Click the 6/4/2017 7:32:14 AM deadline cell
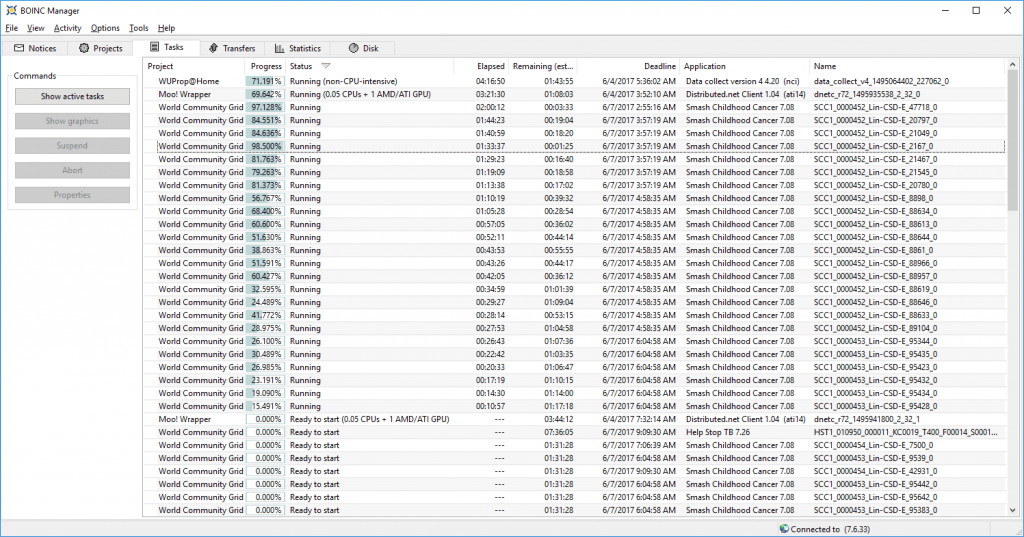 [x=639, y=419]
